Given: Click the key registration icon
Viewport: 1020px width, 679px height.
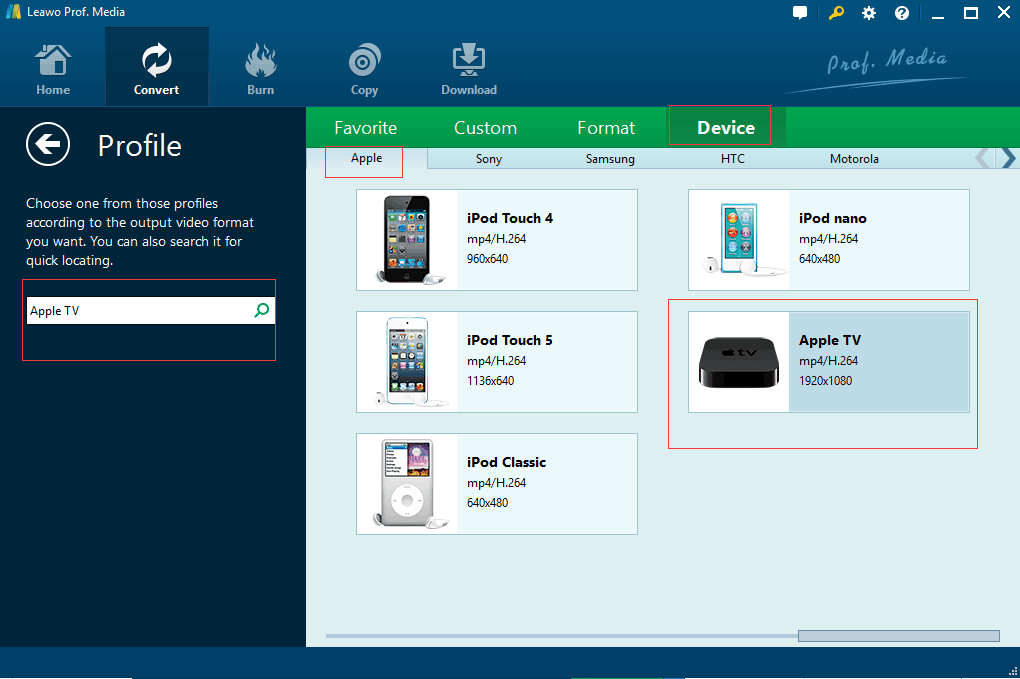Looking at the screenshot, I should pyautogui.click(x=836, y=13).
